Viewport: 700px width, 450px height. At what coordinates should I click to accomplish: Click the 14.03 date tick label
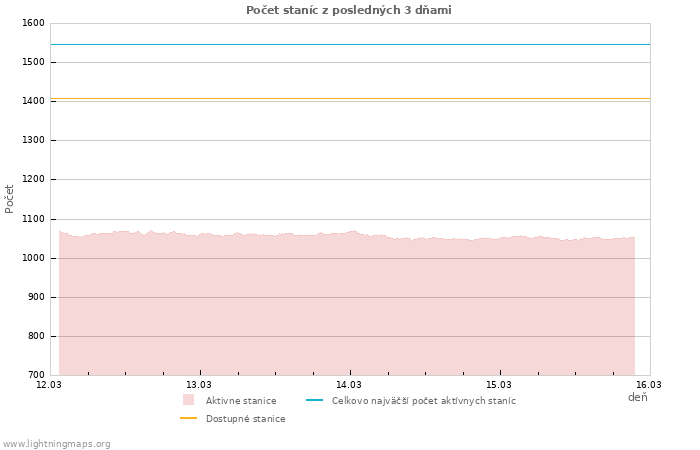[x=349, y=384]
